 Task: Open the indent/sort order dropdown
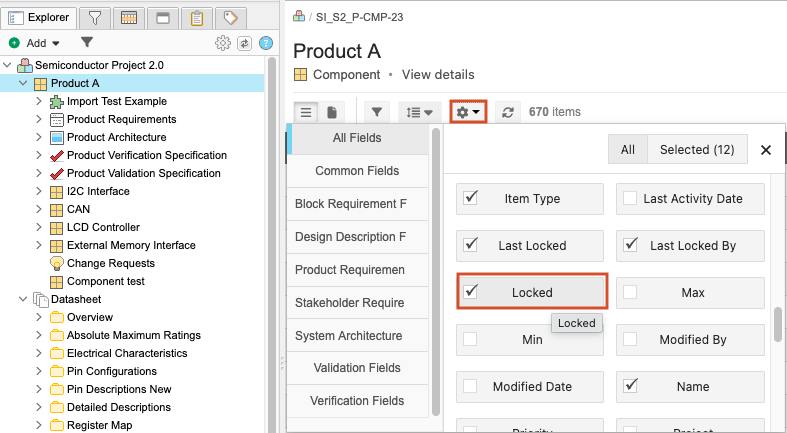point(420,112)
